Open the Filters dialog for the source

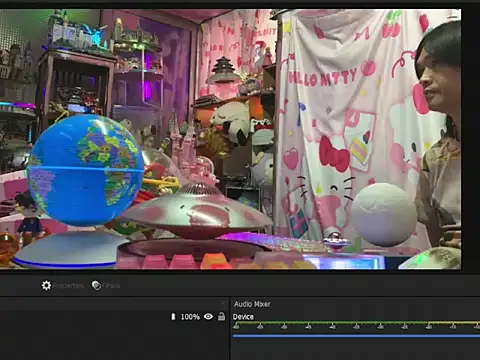(x=106, y=286)
